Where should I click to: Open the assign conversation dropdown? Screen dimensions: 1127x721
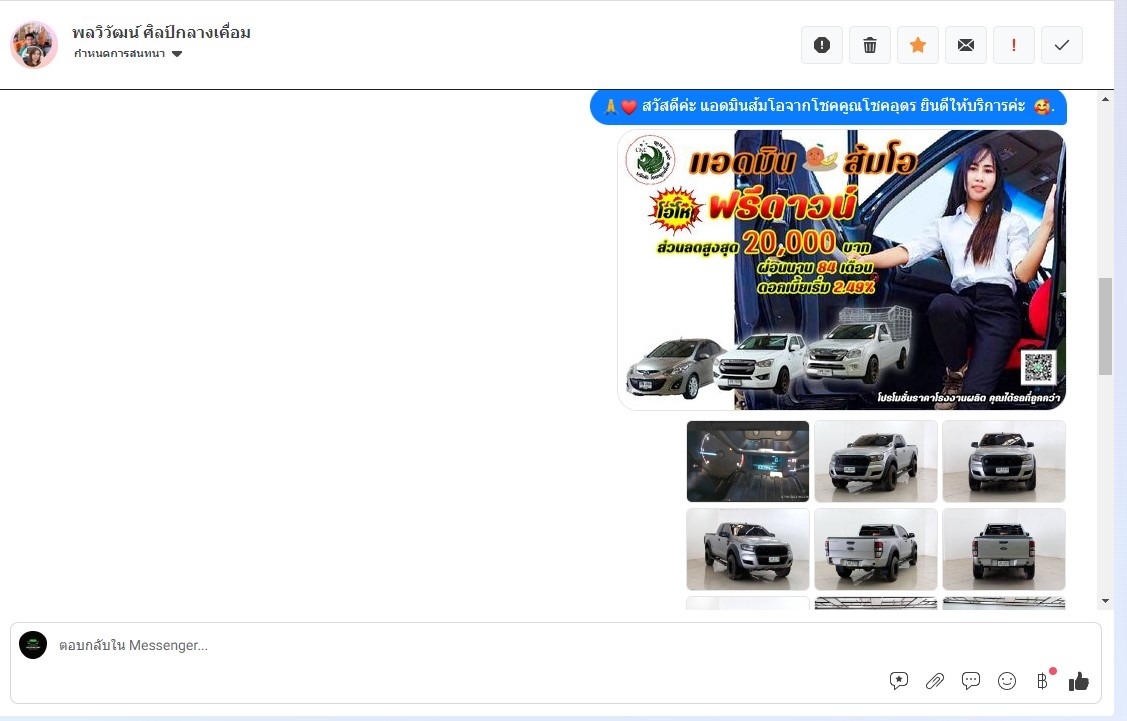coord(128,54)
